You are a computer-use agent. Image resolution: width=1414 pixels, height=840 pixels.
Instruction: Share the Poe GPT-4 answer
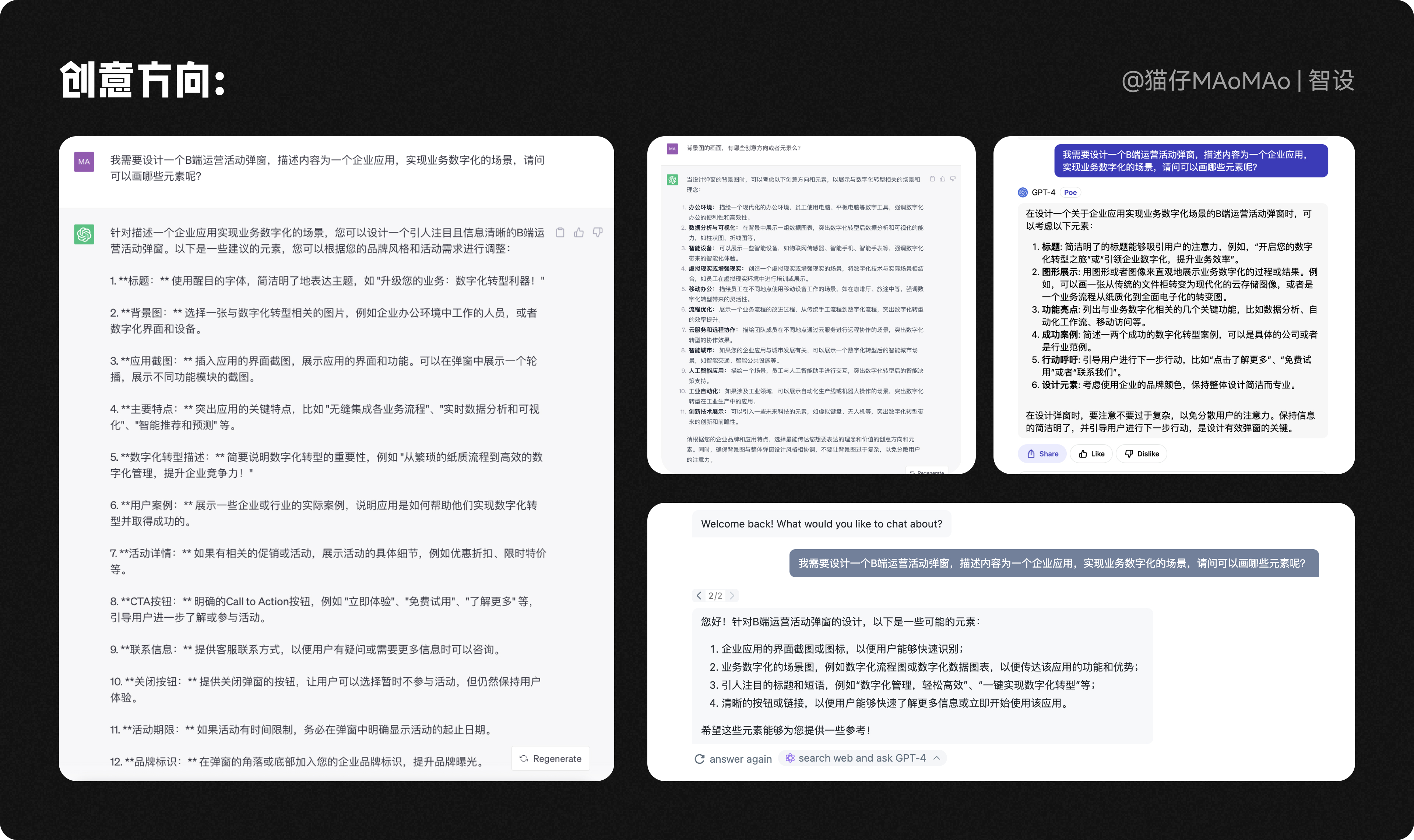1042,453
